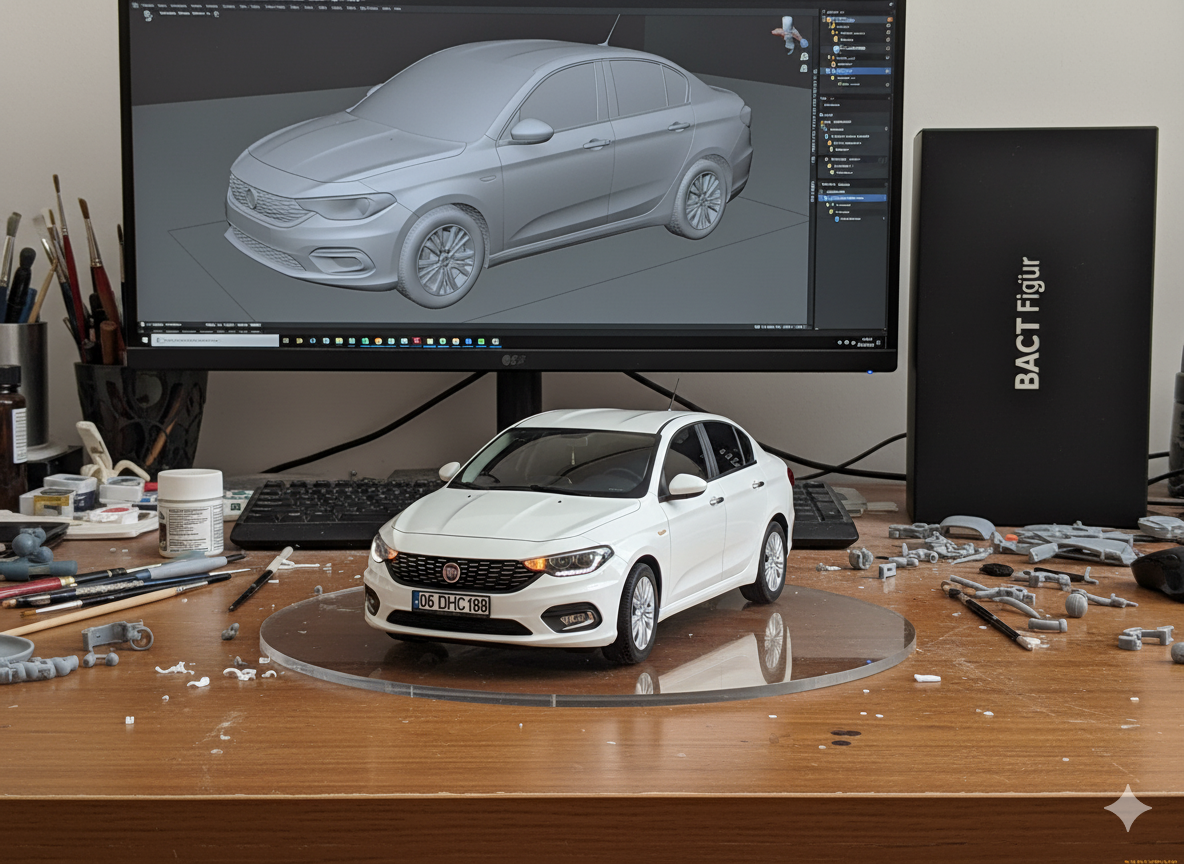The height and width of the screenshot is (864, 1184).
Task: Collapse the top collection in the outliner
Action: coord(823,19)
